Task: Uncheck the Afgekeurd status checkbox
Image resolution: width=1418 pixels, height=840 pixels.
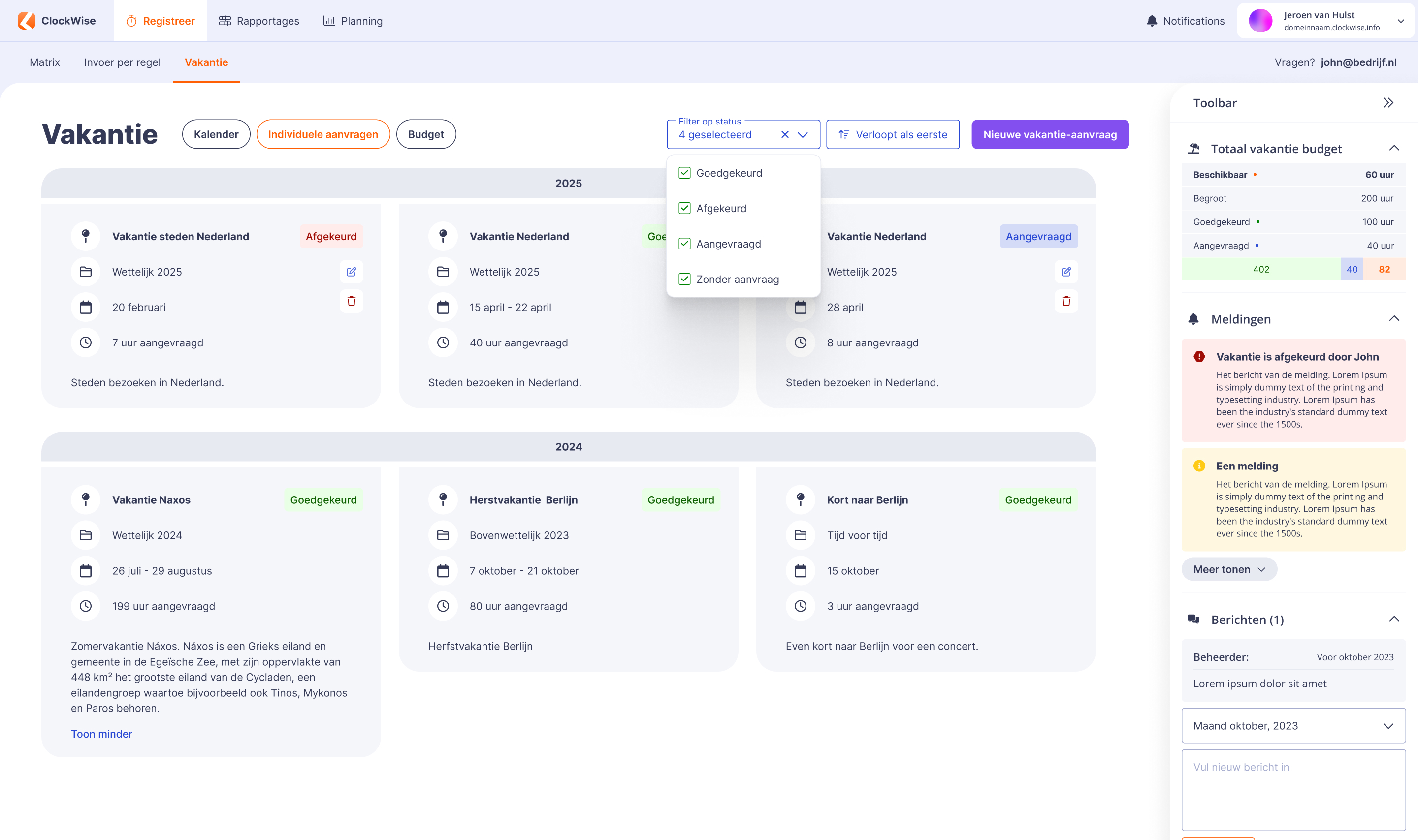Action: click(685, 208)
